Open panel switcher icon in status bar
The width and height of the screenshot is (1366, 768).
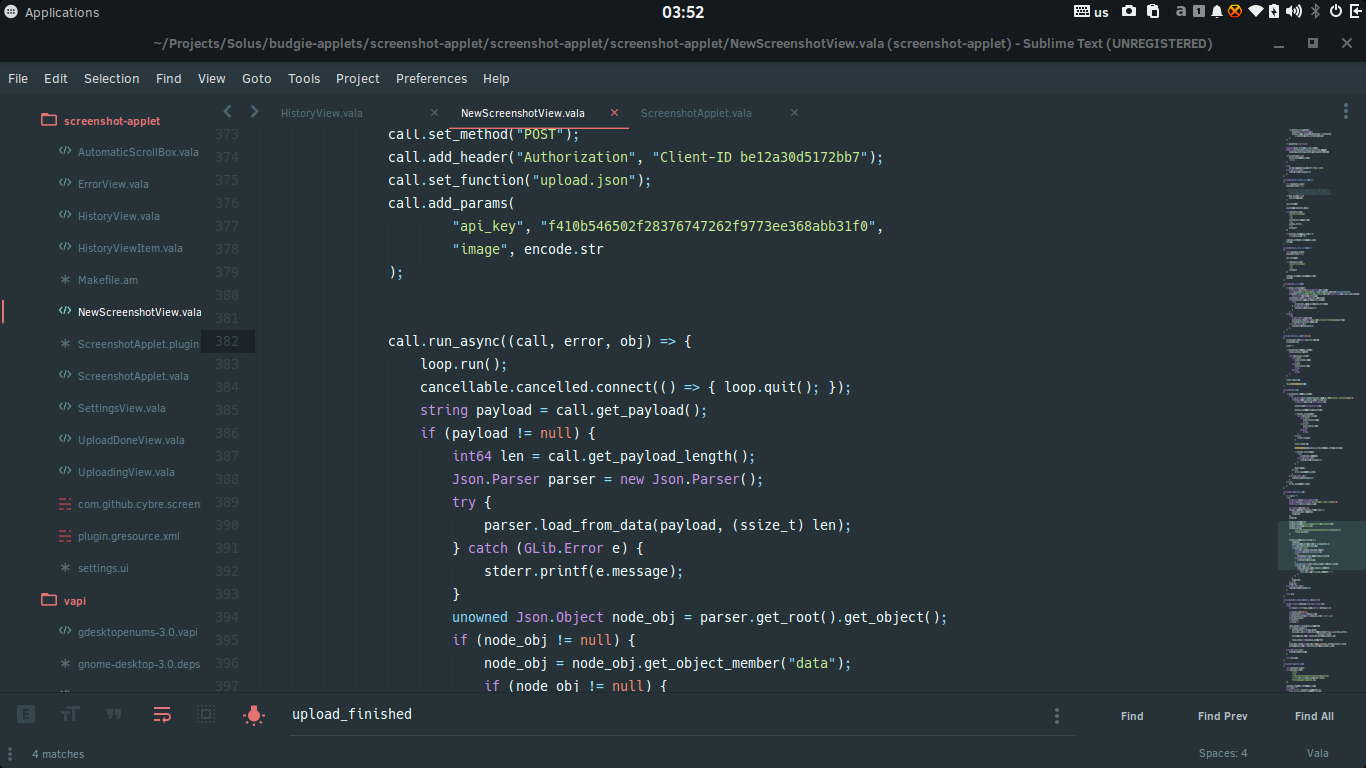point(10,753)
